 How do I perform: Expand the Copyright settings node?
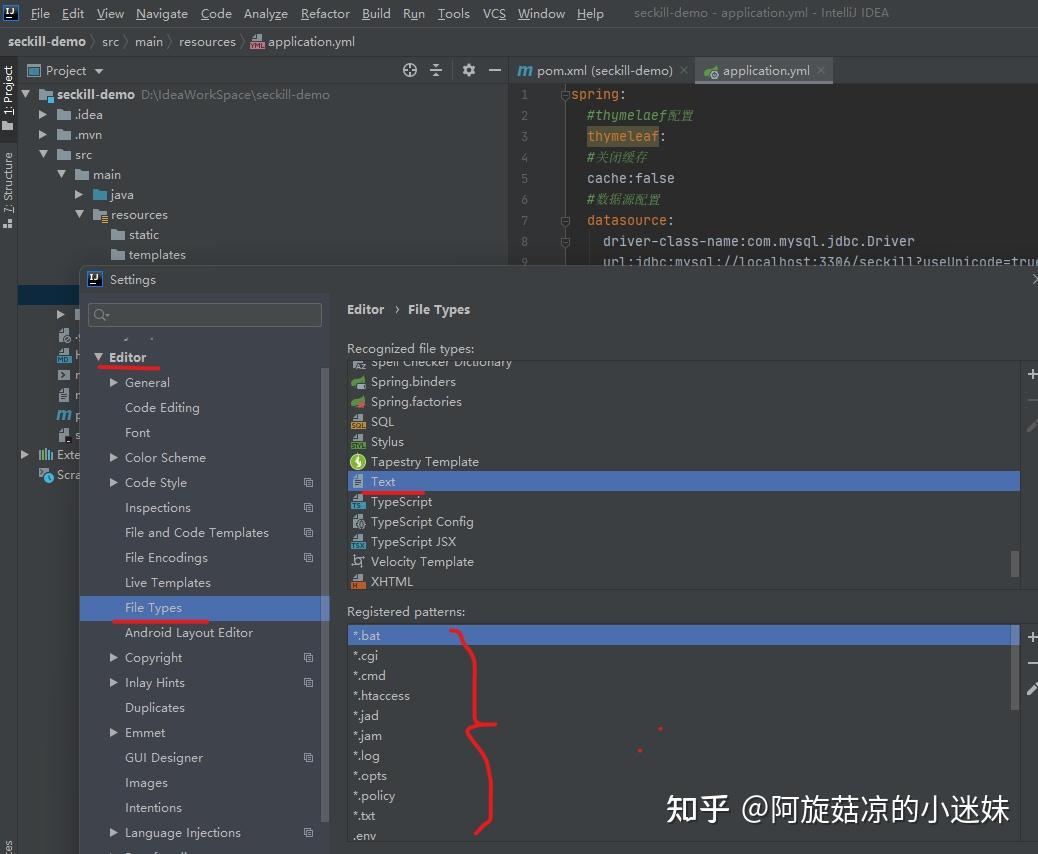tap(113, 657)
